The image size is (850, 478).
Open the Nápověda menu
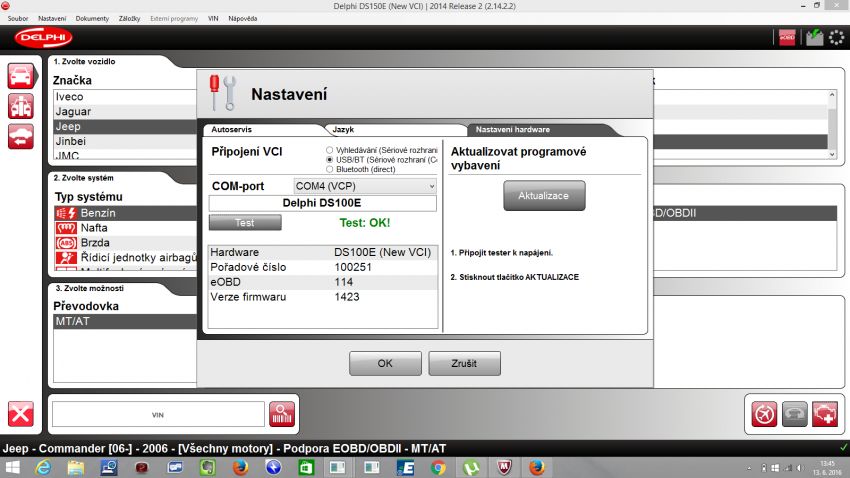point(243,18)
